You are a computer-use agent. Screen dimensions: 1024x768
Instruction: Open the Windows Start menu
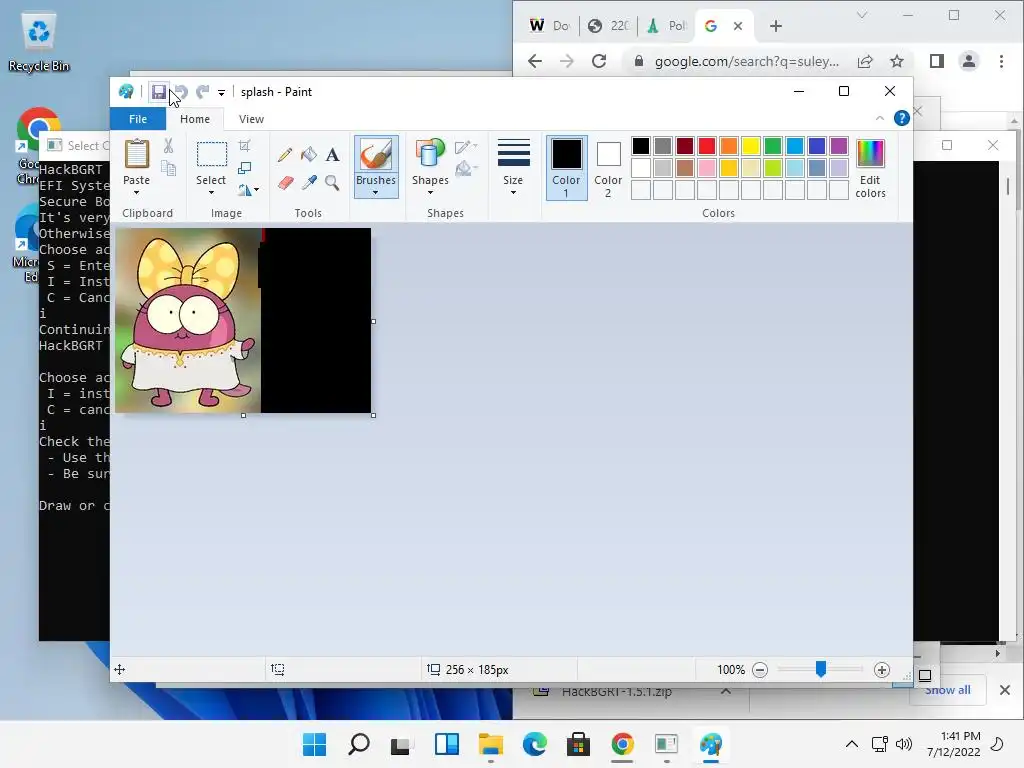tap(314, 744)
